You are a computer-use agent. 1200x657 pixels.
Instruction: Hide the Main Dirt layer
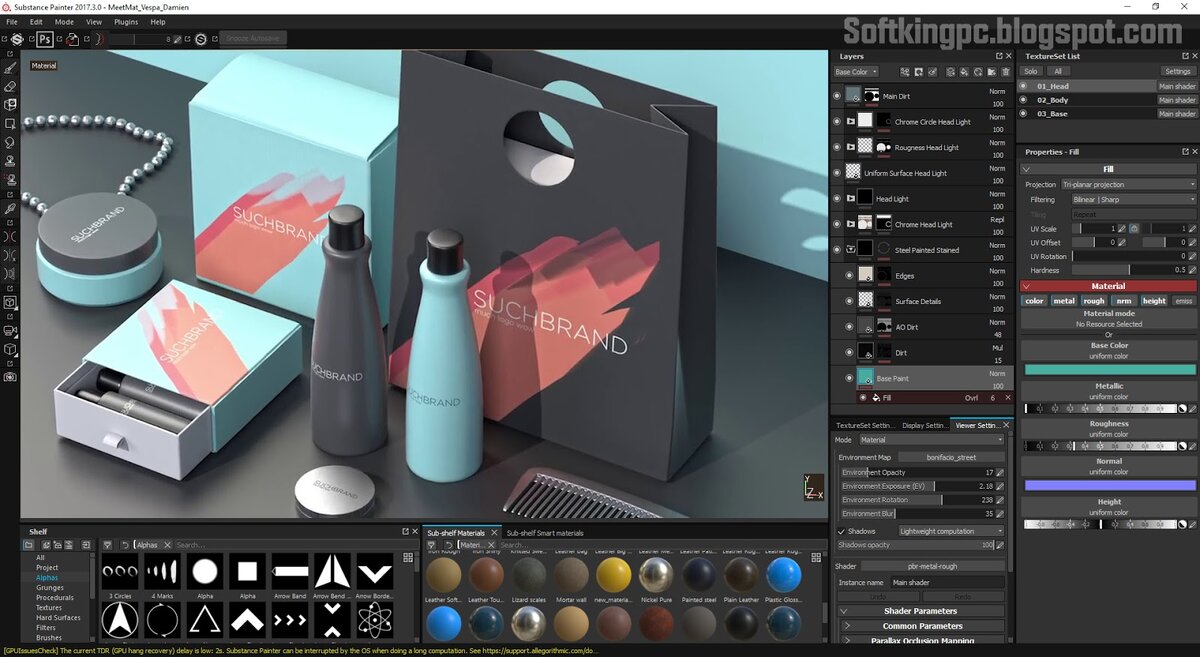point(838,96)
